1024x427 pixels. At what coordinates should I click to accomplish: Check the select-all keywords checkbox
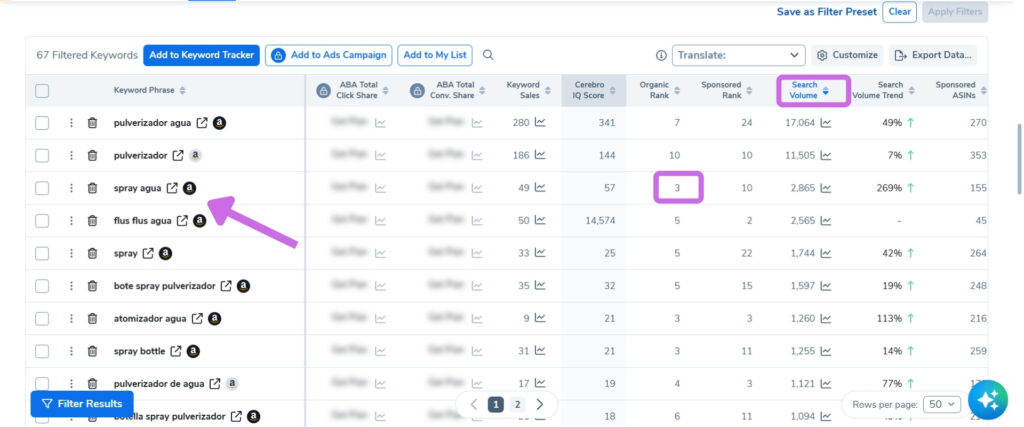point(42,91)
